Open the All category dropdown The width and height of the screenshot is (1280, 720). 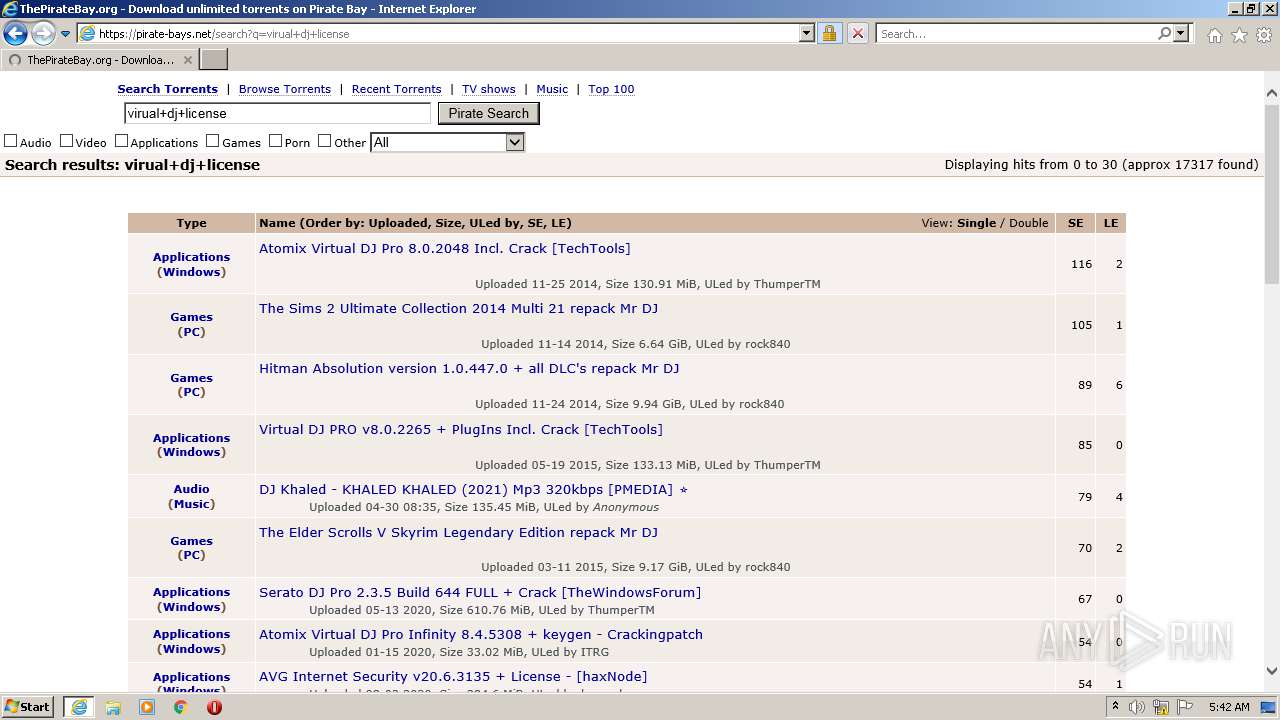[x=447, y=142]
